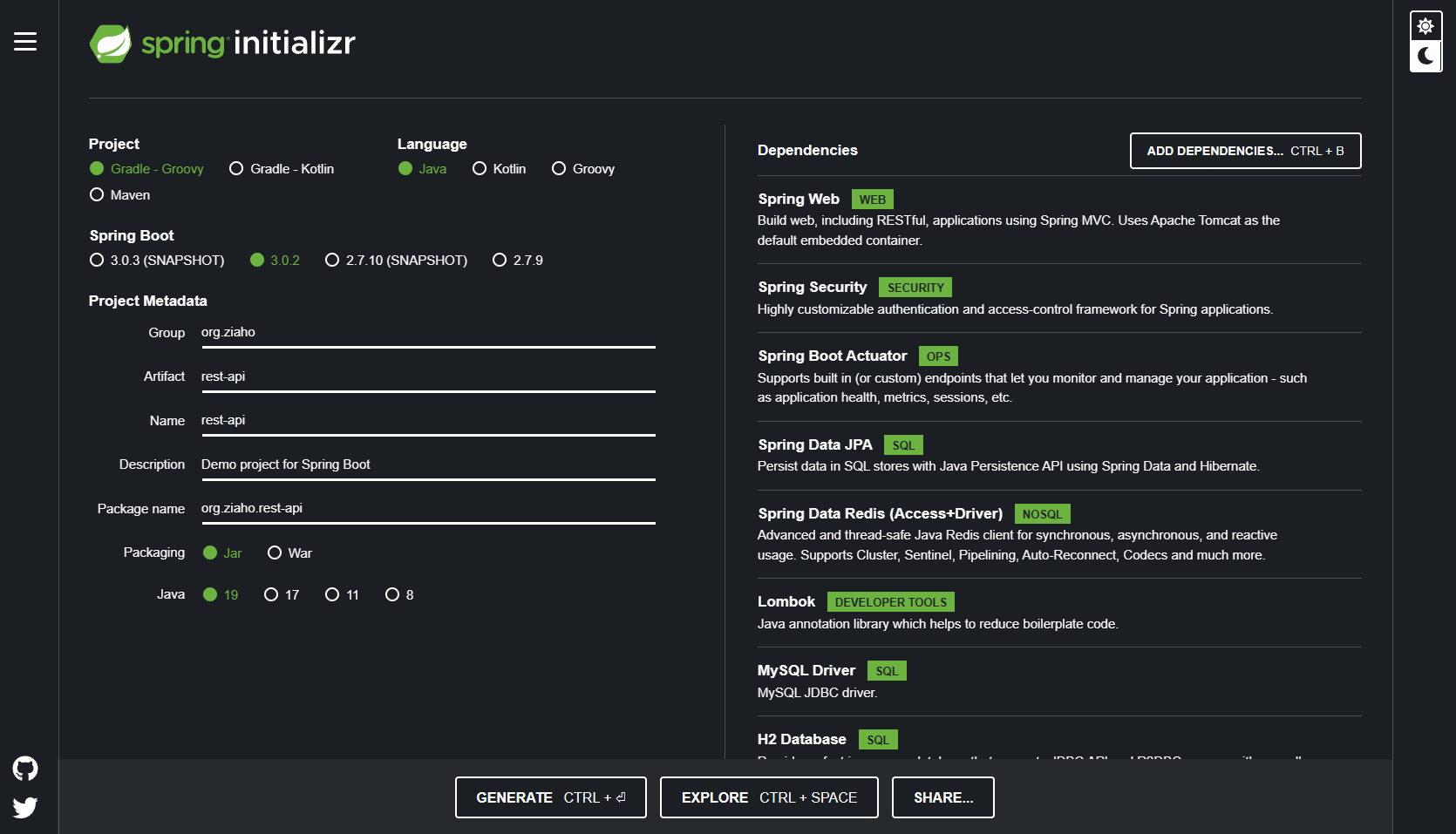Select Maven project type
This screenshot has height=834, width=1456.
(120, 195)
